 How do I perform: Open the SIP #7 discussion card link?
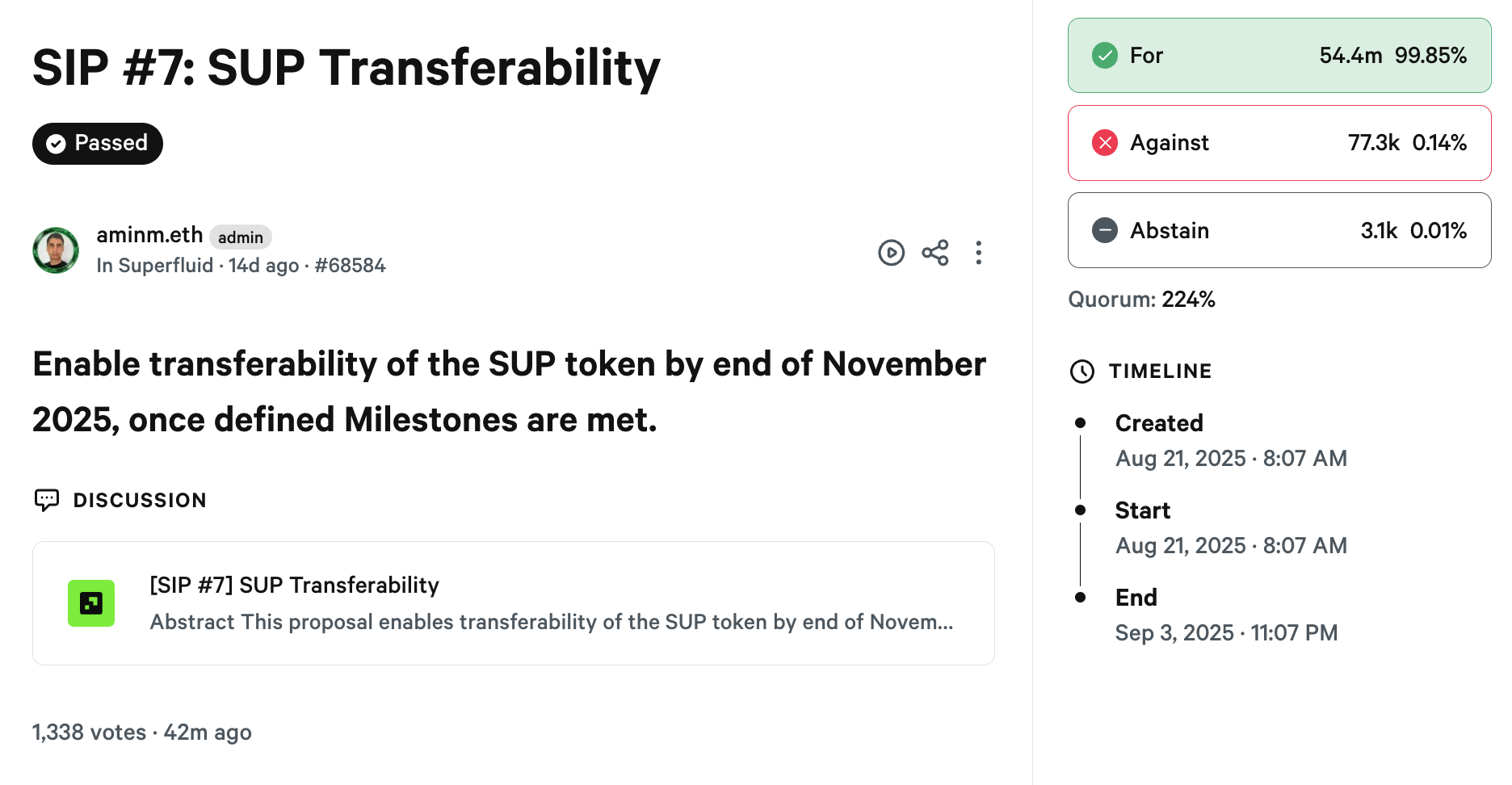coord(513,603)
